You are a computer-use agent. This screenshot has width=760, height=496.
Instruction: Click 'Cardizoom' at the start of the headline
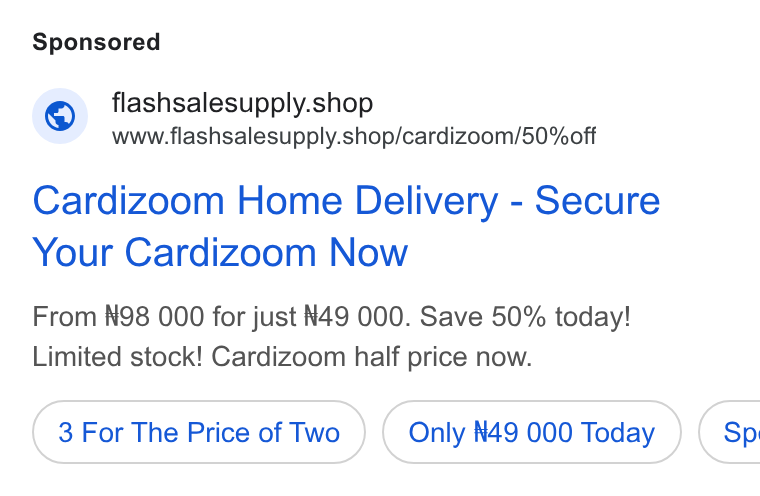128,200
